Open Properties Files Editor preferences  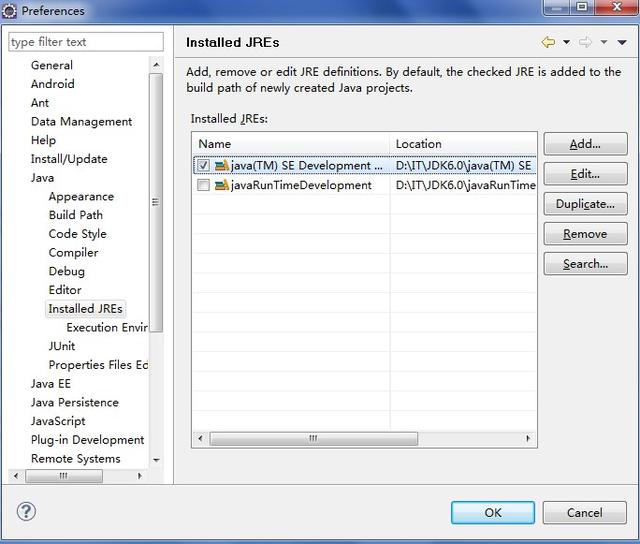[x=98, y=365]
